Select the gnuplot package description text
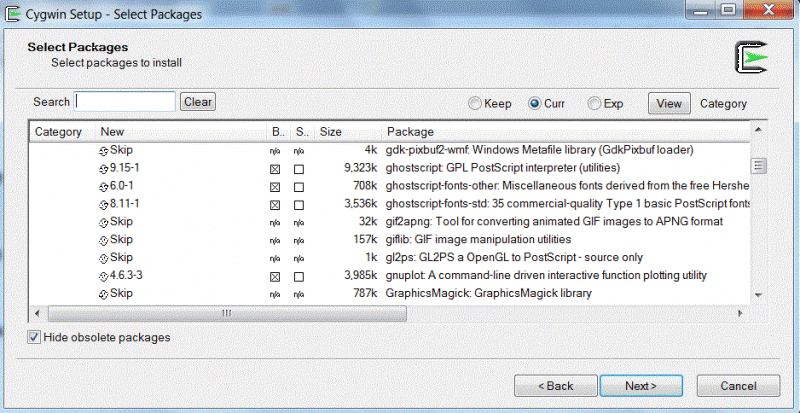This screenshot has height=413, width=800. [546, 276]
